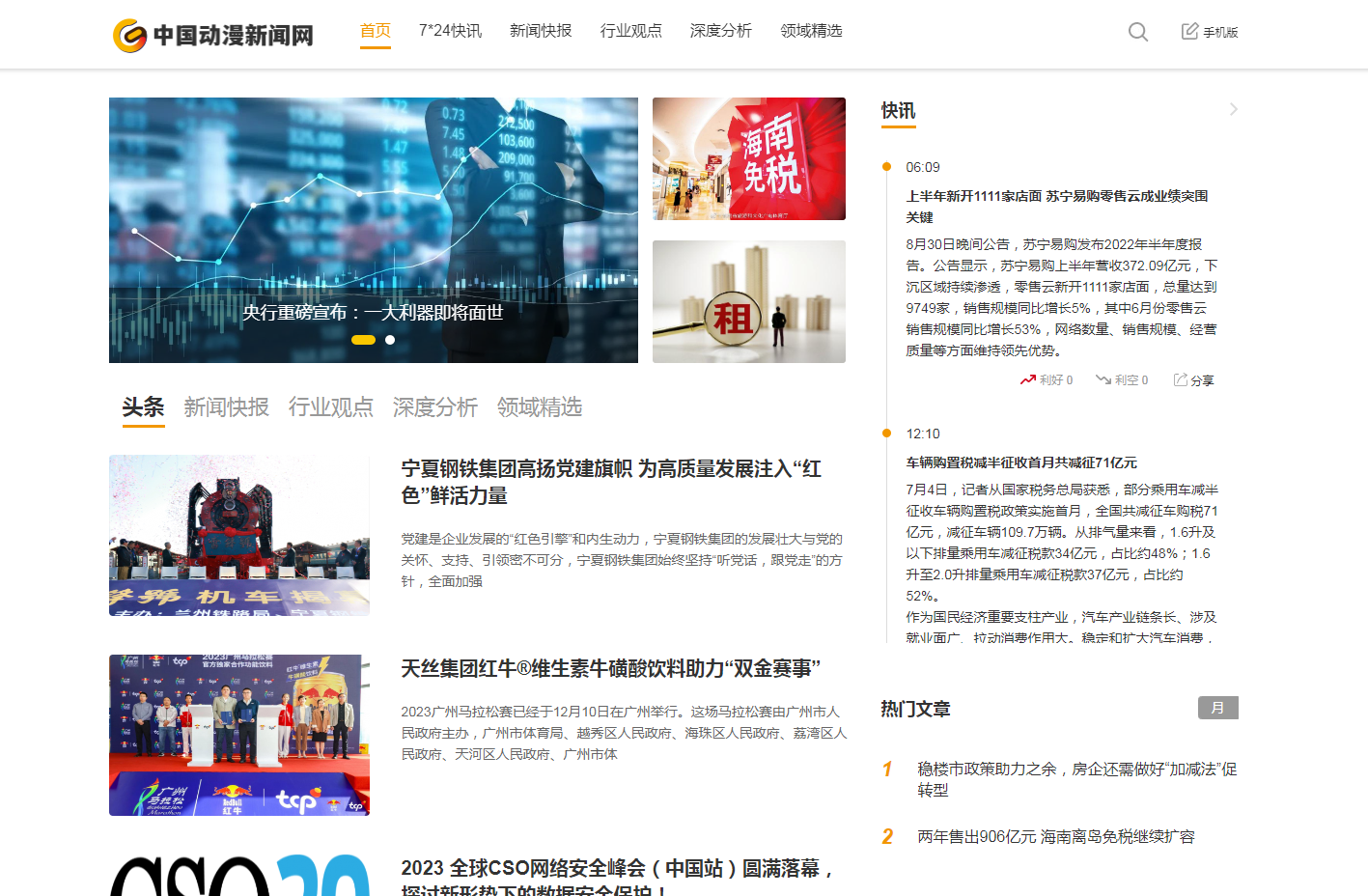The width and height of the screenshot is (1368, 896).
Task: Open the search magnifier icon
Action: pyautogui.click(x=1138, y=32)
